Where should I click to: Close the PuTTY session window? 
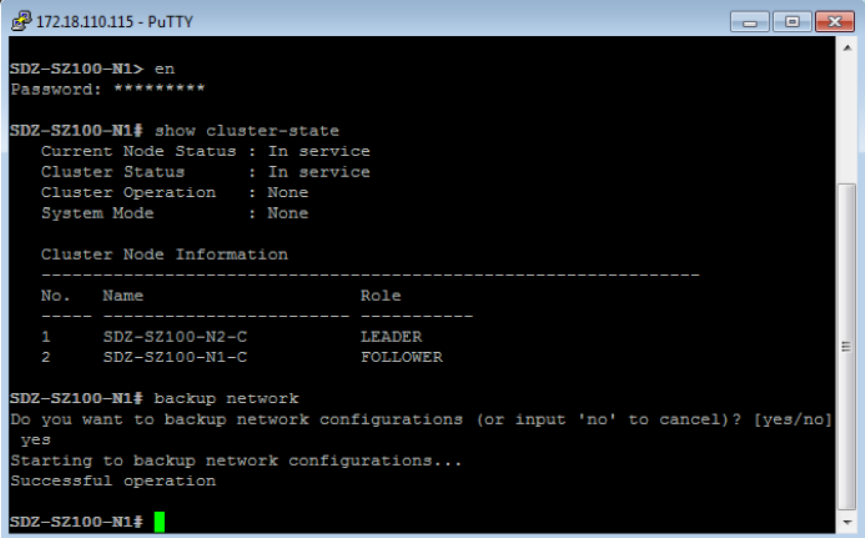click(834, 21)
